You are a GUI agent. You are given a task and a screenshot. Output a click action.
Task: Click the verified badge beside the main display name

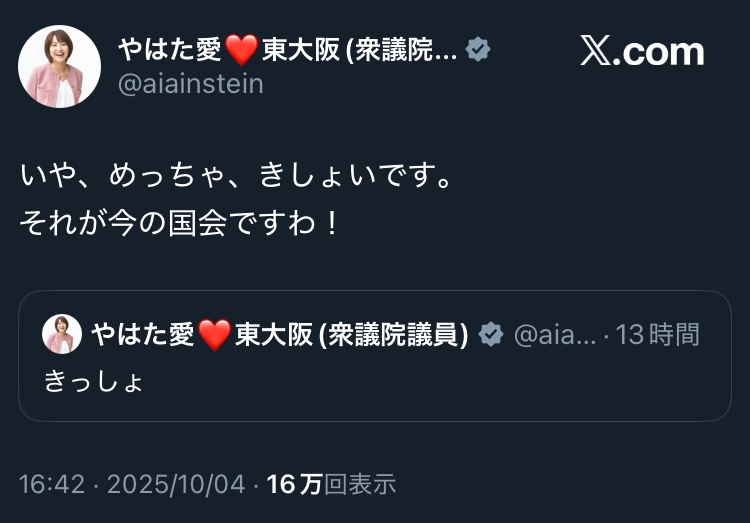pos(479,49)
